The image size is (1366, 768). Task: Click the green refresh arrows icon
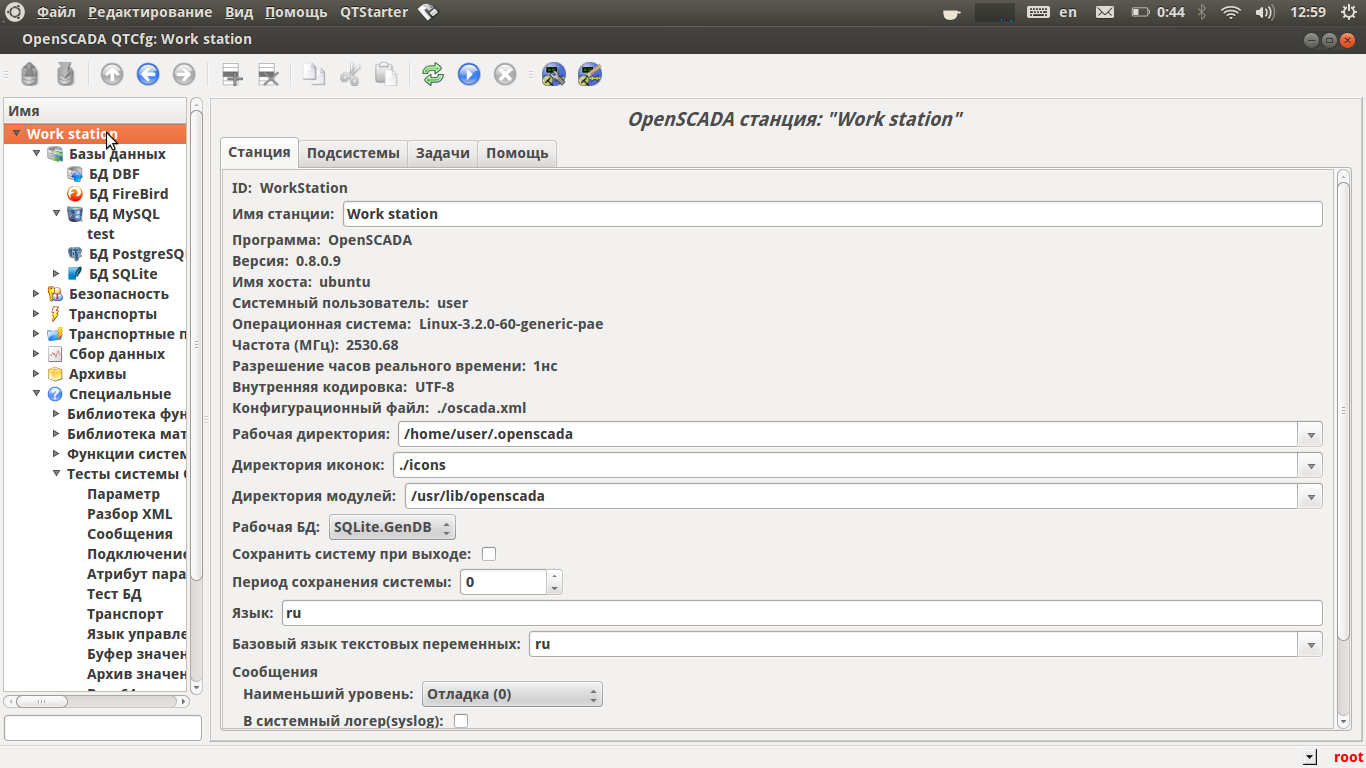[432, 75]
